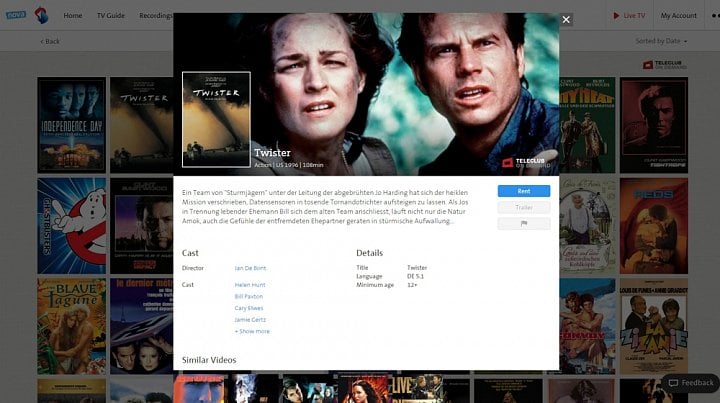The height and width of the screenshot is (403, 720).
Task: Open Helen Hunt's cast link
Action: coord(250,285)
